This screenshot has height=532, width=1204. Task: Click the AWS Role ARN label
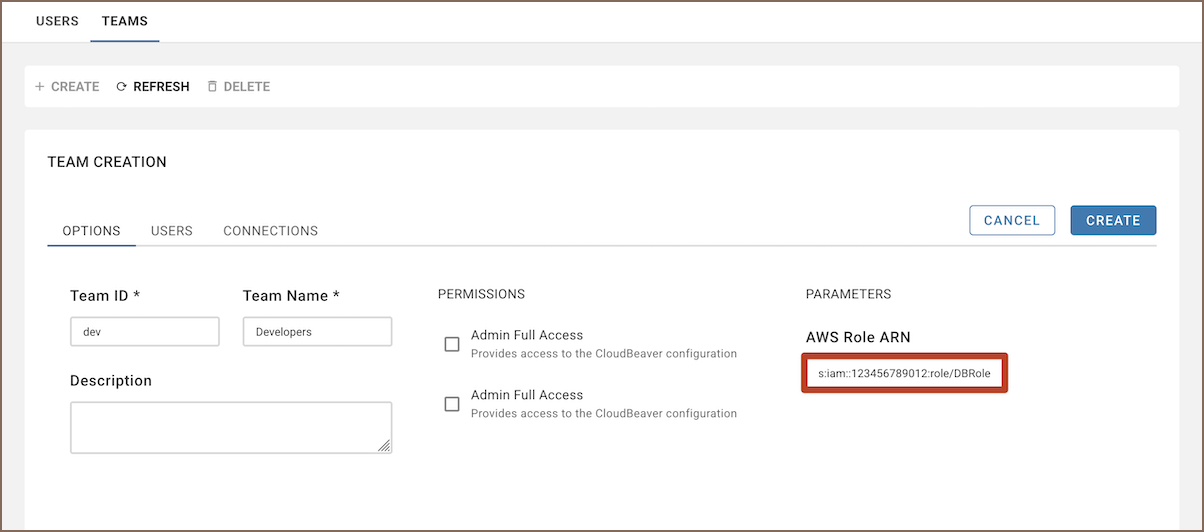click(x=858, y=337)
